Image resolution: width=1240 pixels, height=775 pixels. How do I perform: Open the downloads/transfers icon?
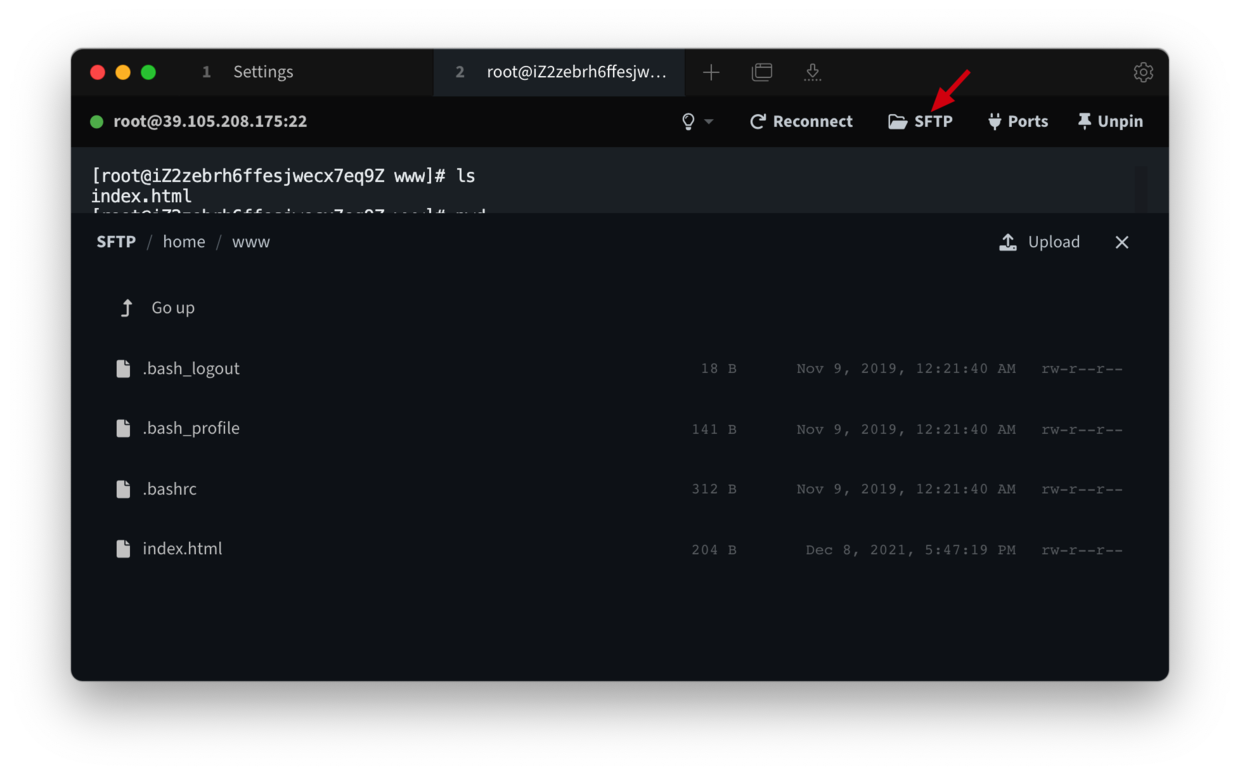[x=812, y=72]
